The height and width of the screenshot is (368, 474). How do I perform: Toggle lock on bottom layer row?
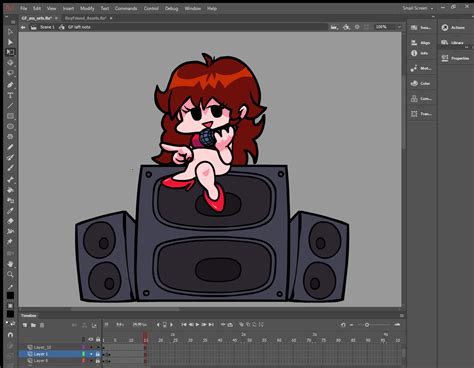point(98,361)
